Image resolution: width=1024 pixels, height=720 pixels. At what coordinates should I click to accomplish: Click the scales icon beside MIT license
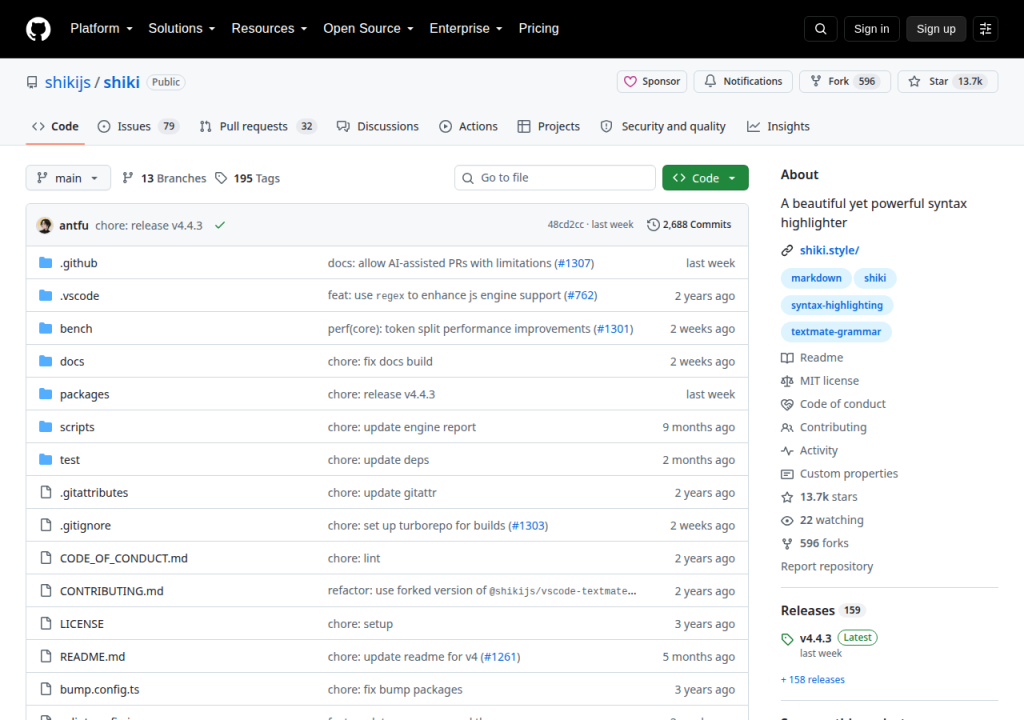tap(787, 381)
